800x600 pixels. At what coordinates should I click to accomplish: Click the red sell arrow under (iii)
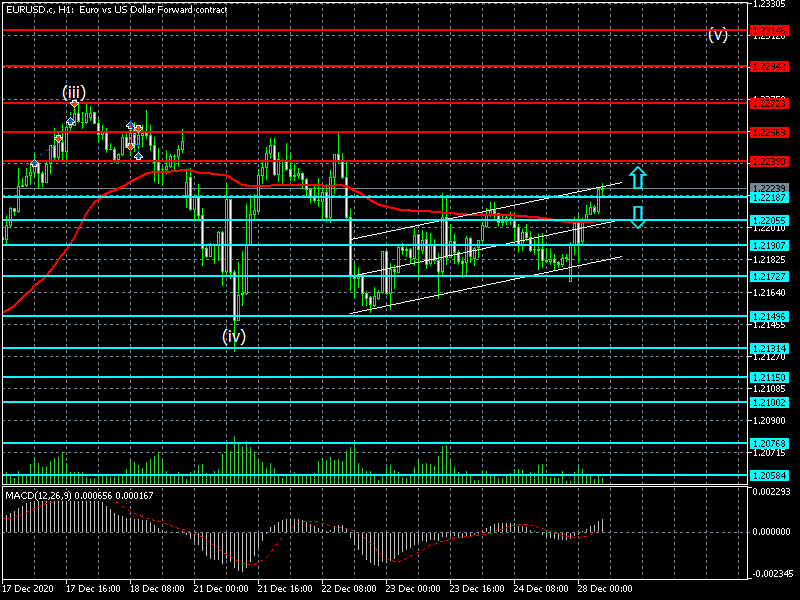click(75, 104)
